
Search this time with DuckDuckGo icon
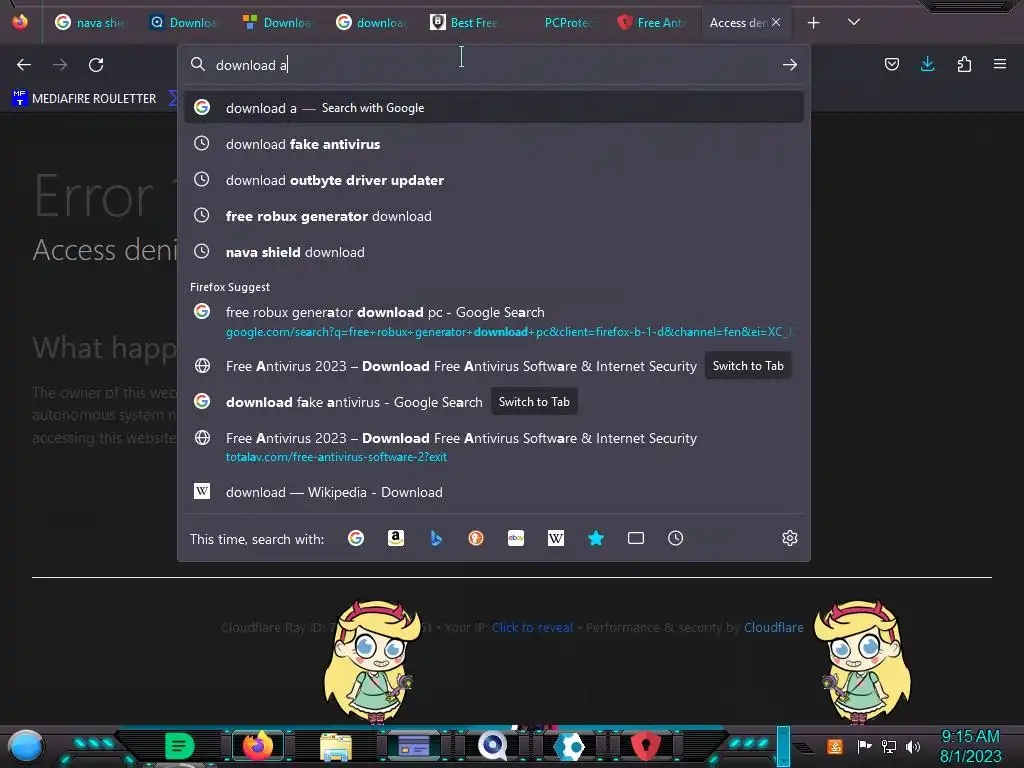click(x=476, y=538)
